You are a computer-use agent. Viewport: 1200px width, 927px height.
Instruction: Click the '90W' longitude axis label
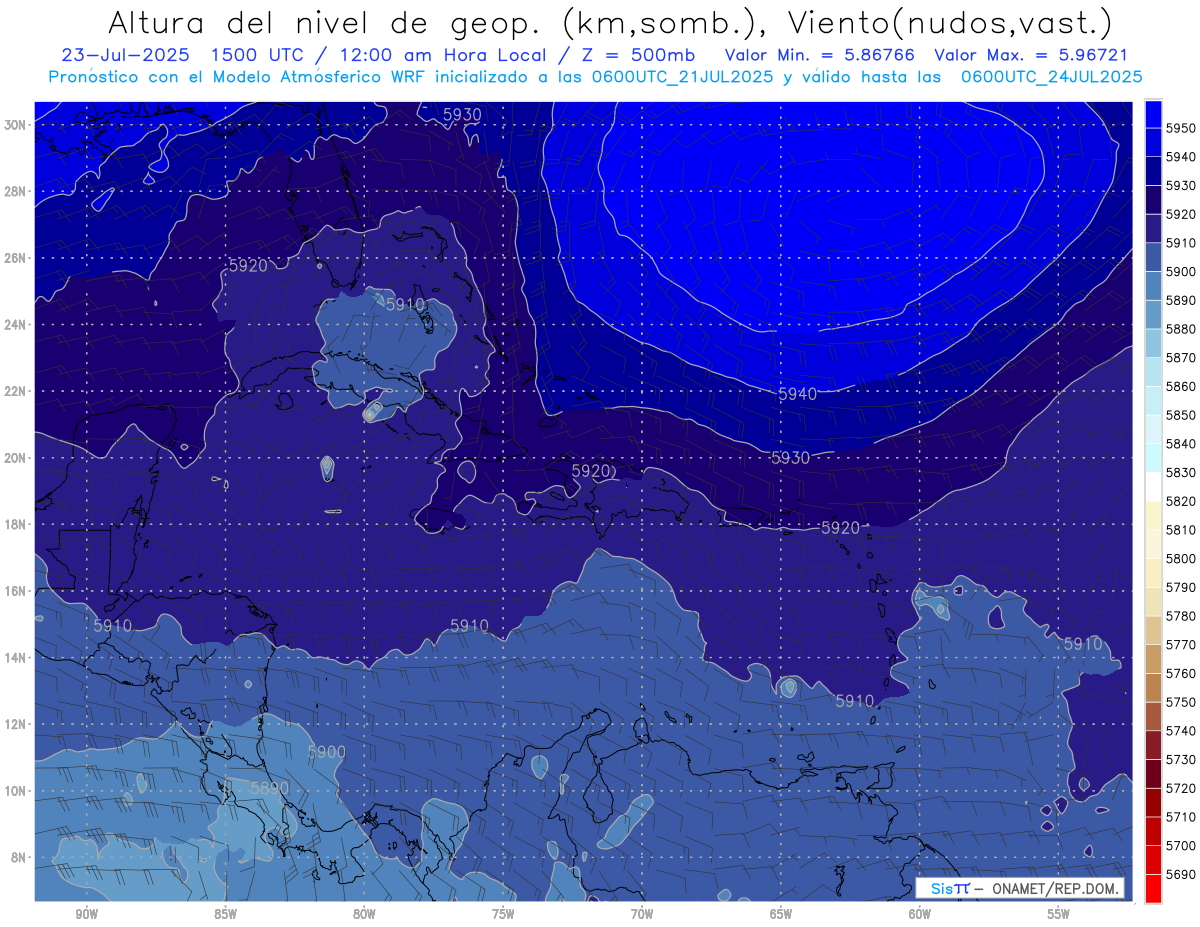pos(86,914)
